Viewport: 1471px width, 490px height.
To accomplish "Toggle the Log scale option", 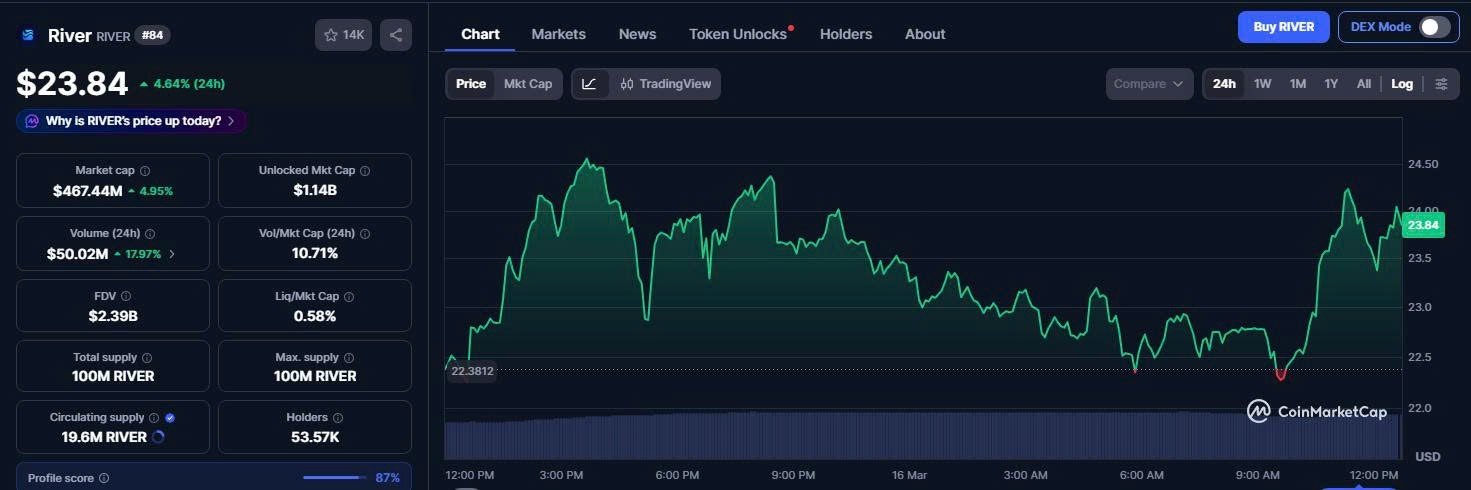I will click(1402, 84).
